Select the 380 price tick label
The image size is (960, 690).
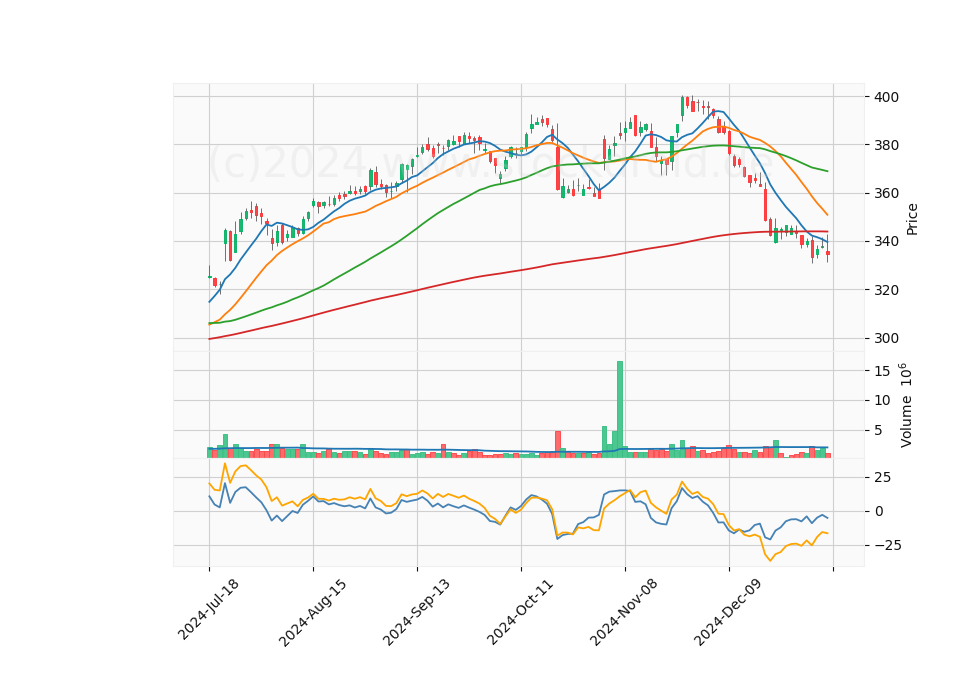click(887, 146)
